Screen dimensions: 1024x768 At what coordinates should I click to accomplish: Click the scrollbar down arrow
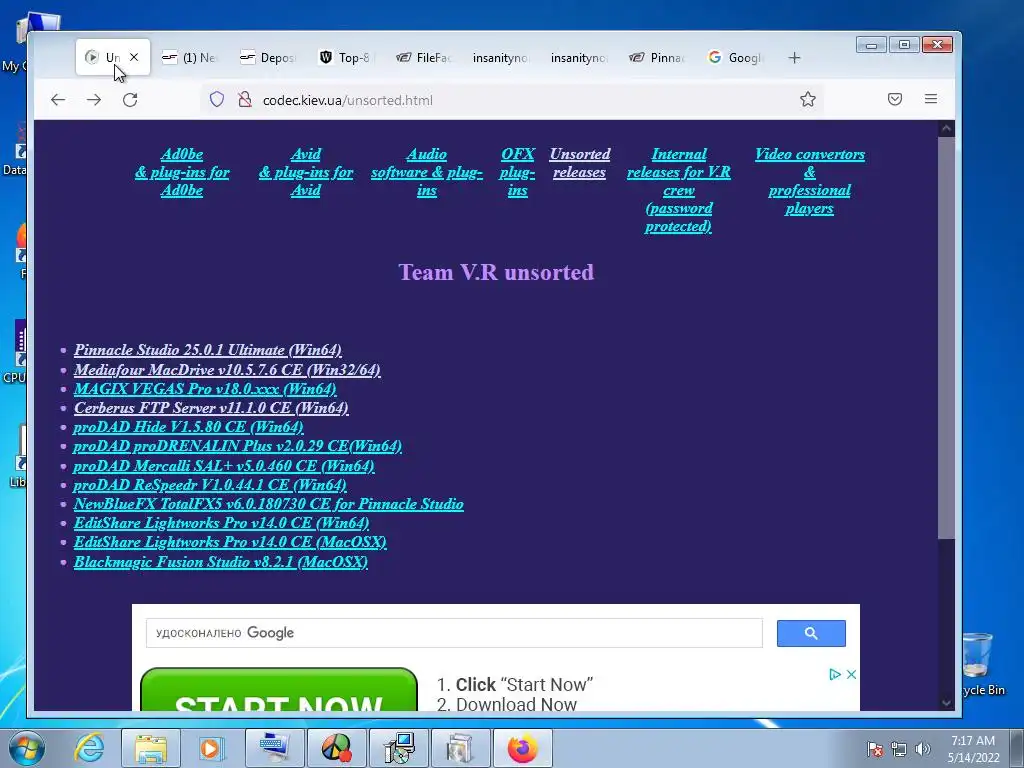click(x=946, y=703)
